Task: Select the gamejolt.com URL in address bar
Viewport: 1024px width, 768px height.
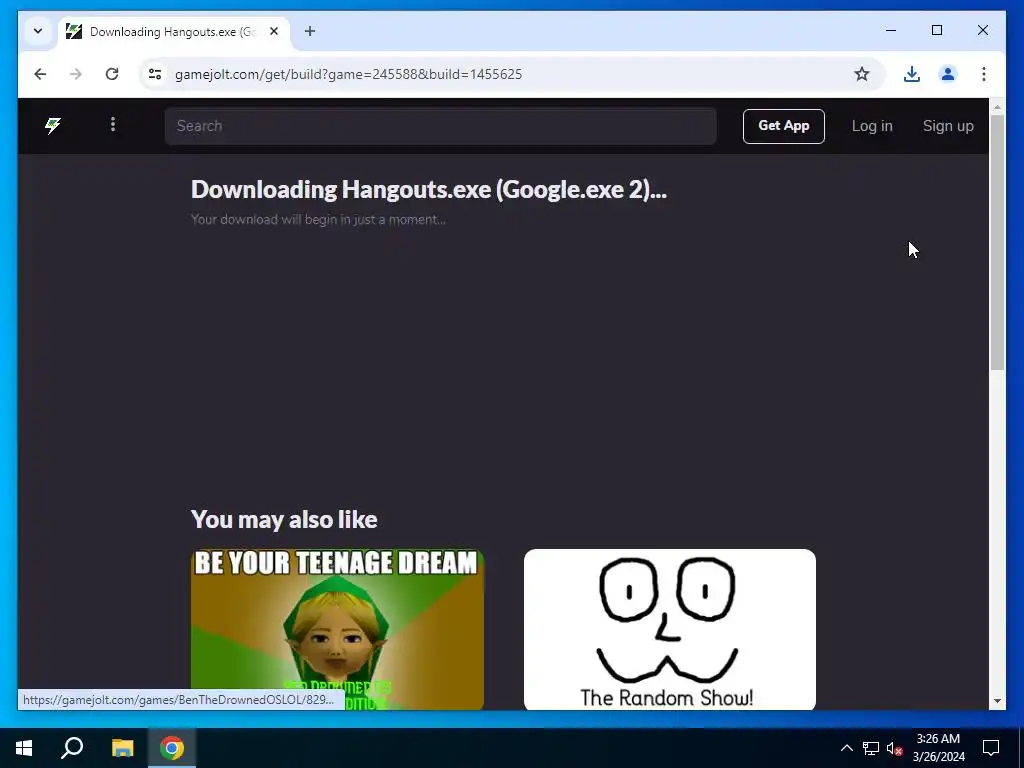Action: tap(348, 74)
